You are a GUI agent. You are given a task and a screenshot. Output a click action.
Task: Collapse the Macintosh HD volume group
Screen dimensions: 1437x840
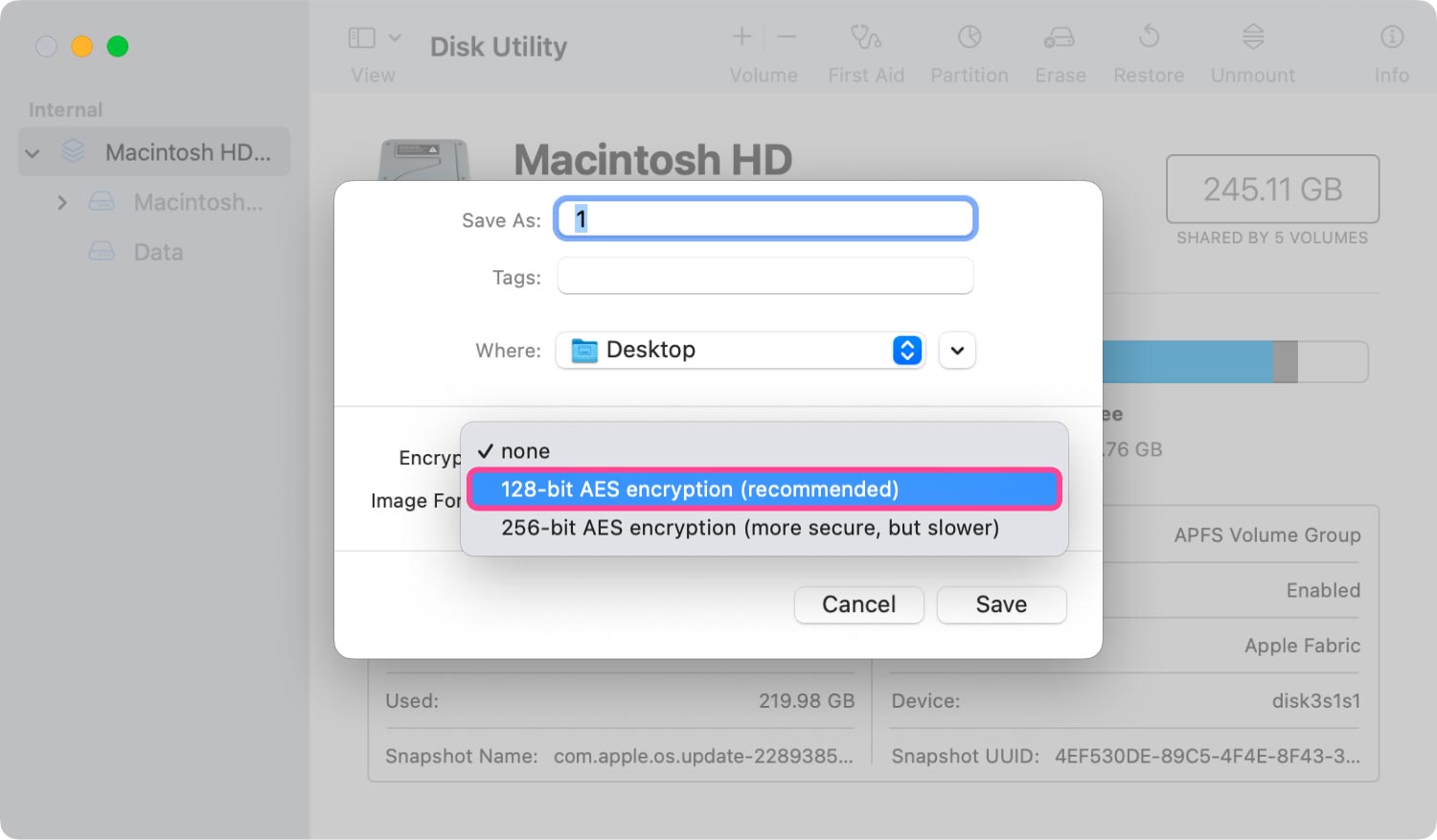click(x=33, y=152)
